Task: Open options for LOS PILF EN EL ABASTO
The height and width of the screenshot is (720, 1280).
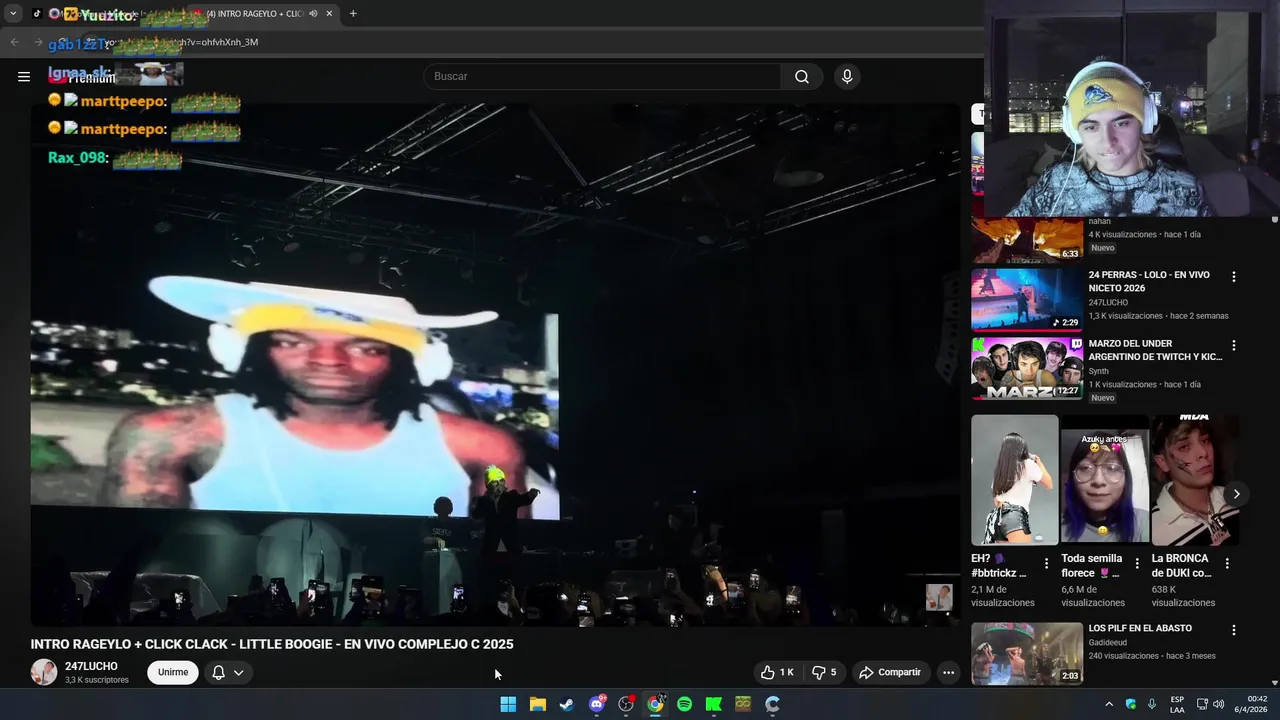Action: (x=1233, y=630)
